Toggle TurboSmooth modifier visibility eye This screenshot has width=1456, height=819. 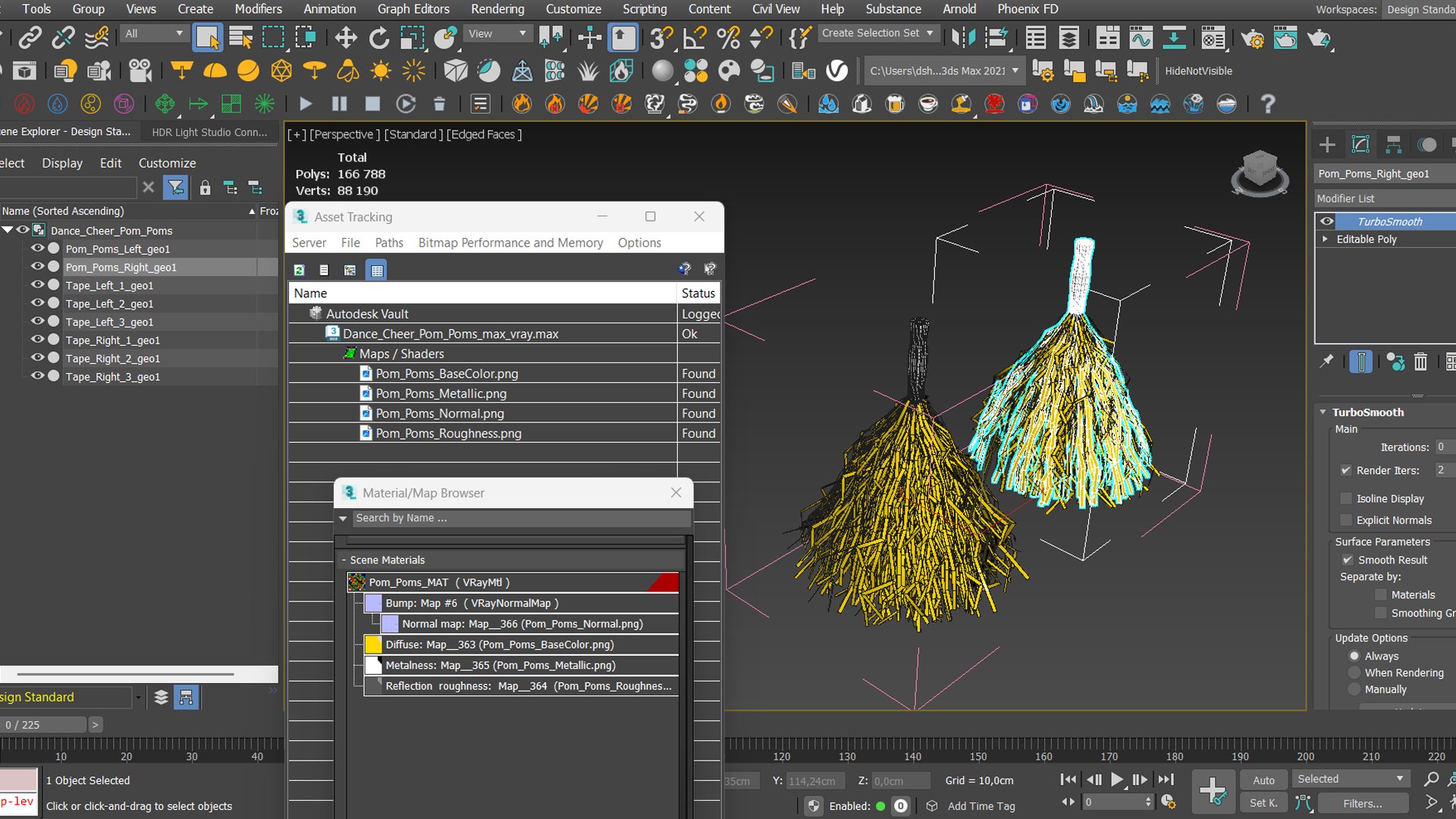1326,221
